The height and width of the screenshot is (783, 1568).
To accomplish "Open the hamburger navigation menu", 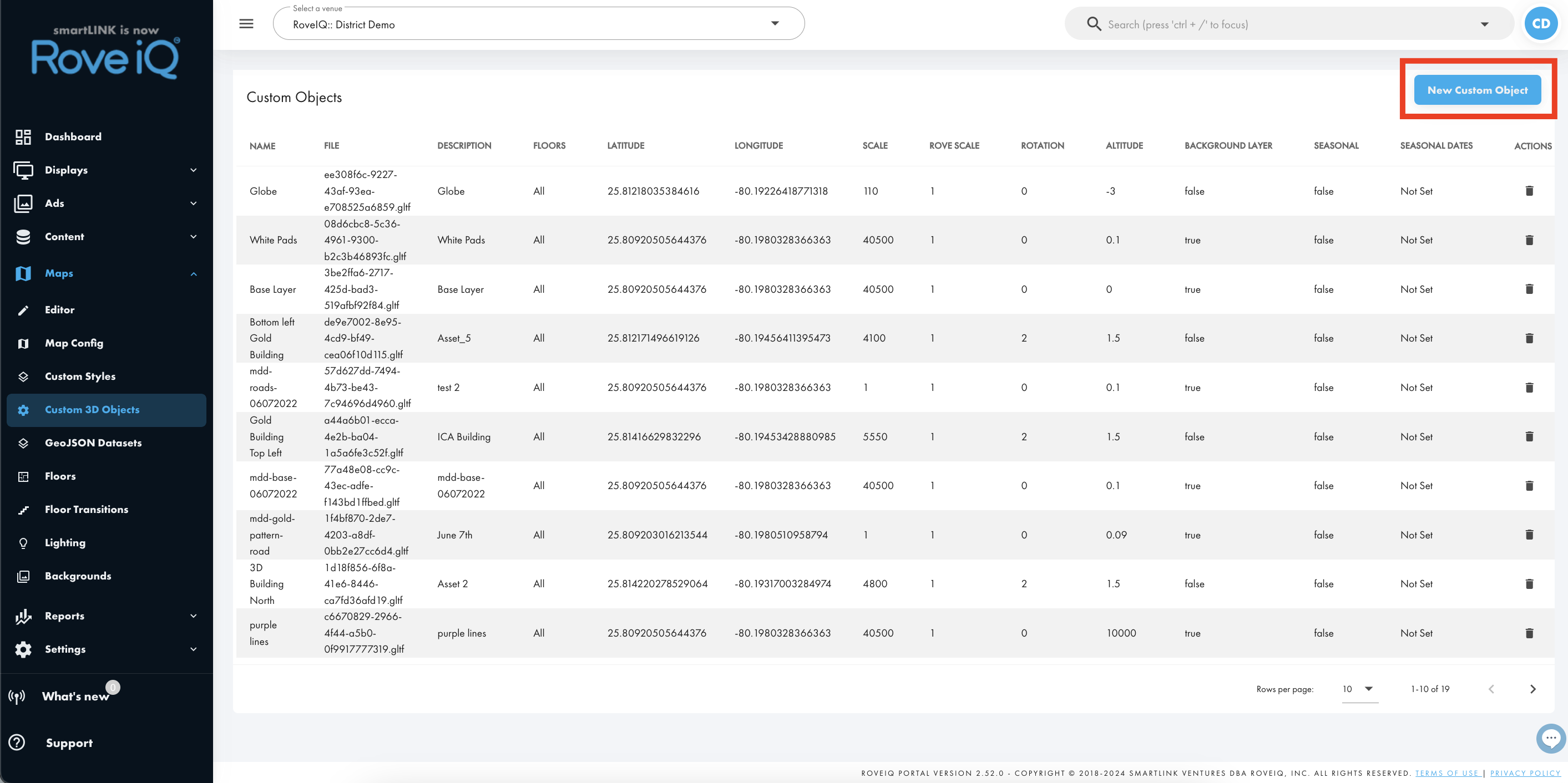I will [246, 24].
